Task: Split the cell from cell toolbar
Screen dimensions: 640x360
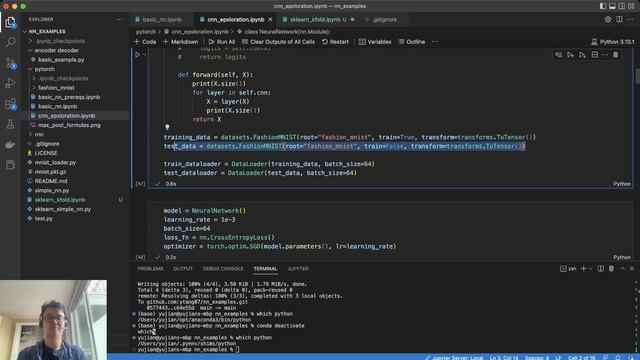Action: [x=595, y=55]
